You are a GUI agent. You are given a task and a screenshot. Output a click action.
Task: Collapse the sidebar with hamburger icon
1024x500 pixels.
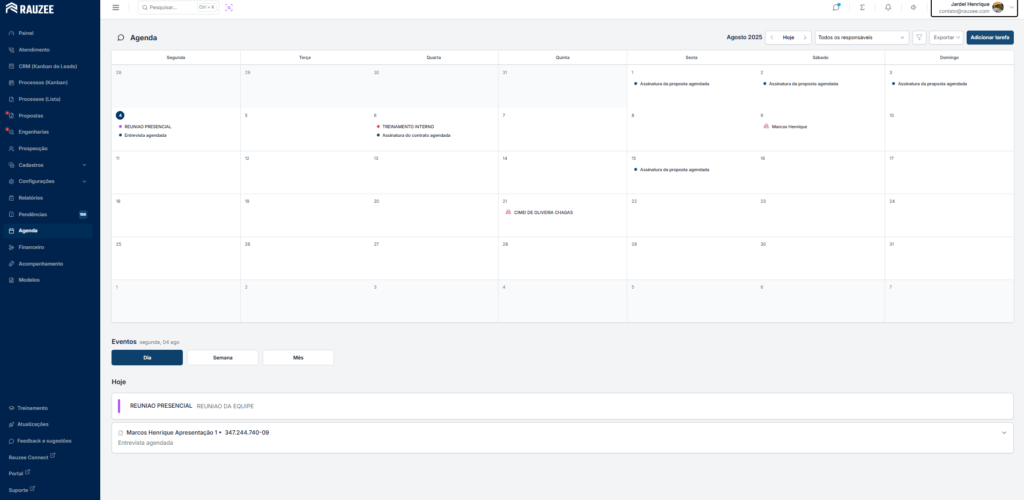[x=115, y=7]
